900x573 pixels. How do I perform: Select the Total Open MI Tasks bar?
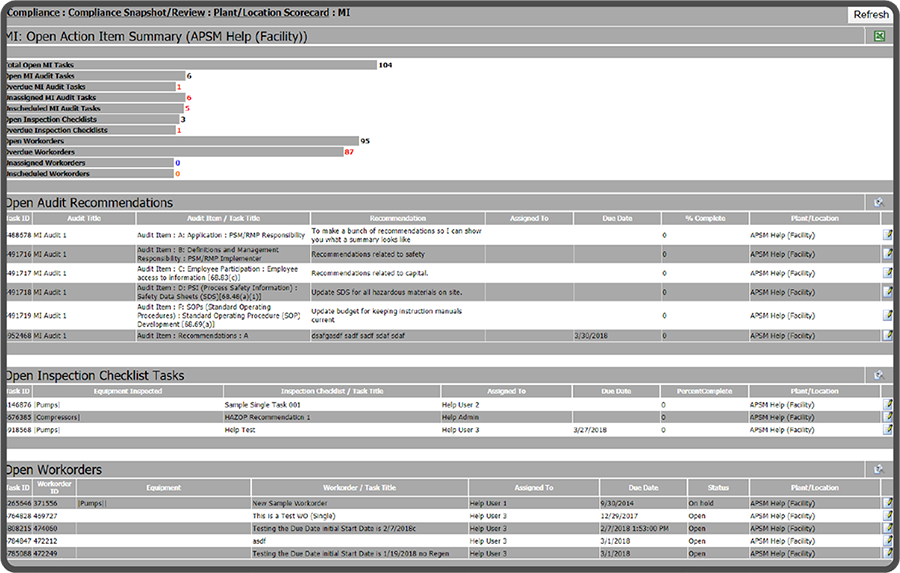(x=190, y=65)
